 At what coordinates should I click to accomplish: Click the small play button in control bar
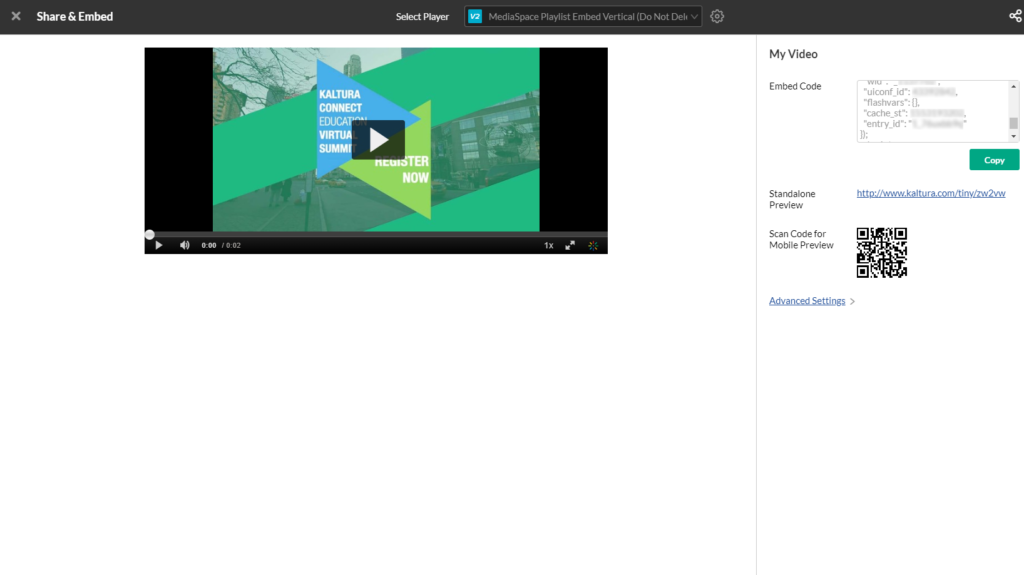(x=159, y=245)
